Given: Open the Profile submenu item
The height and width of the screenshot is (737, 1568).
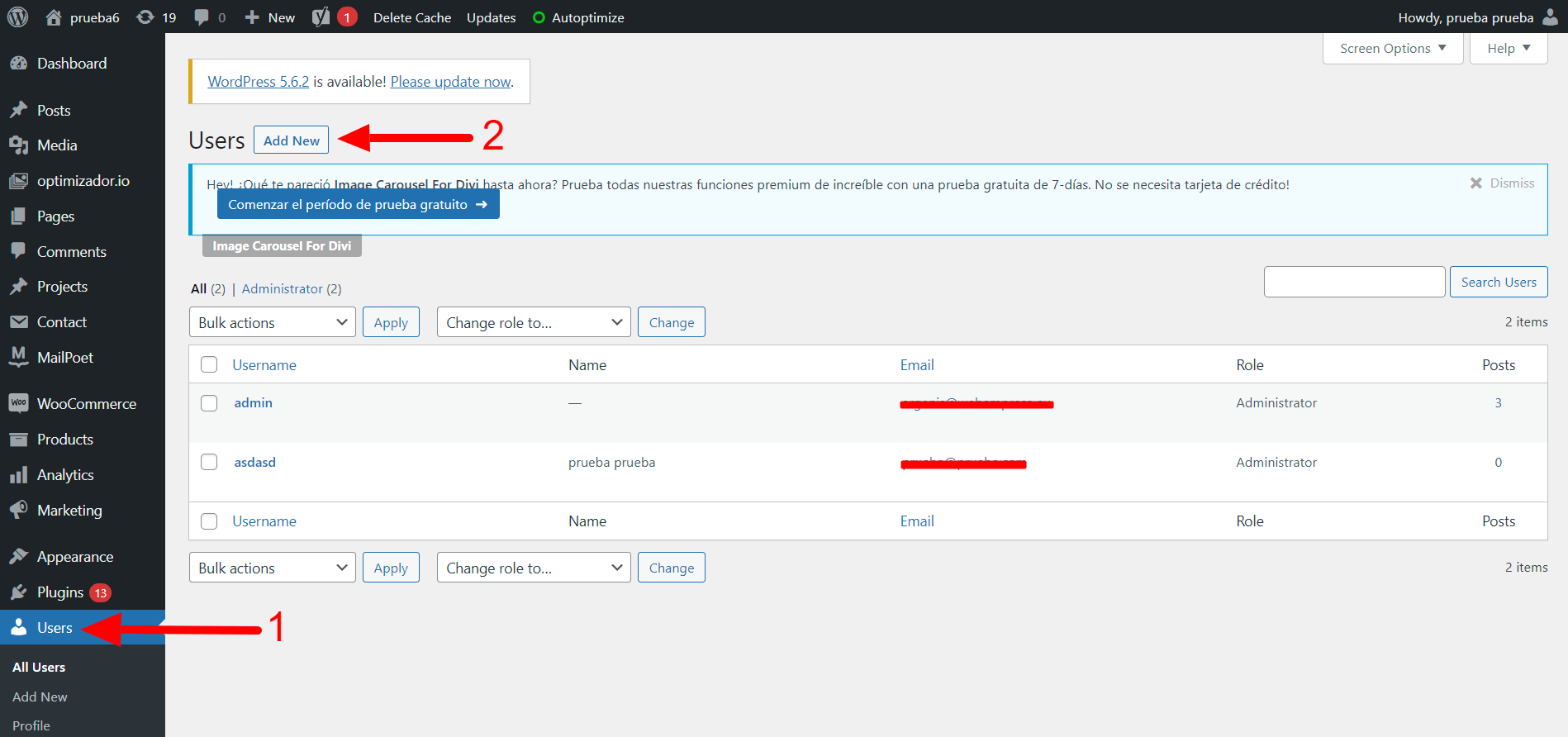Looking at the screenshot, I should pos(31,726).
